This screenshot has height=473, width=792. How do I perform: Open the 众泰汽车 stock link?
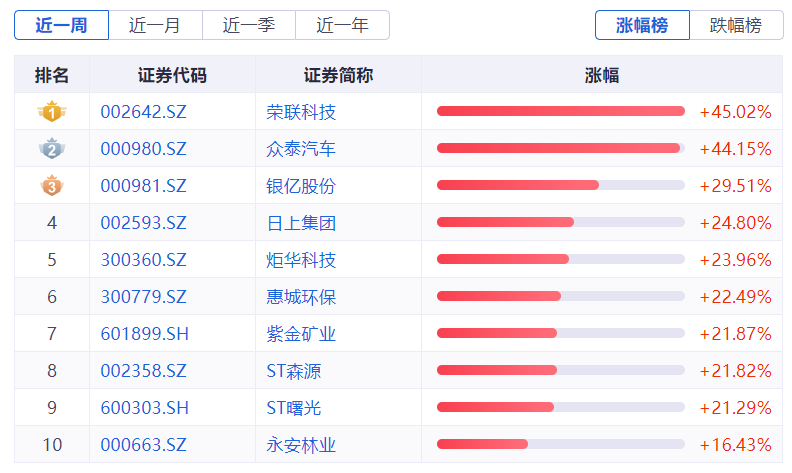pyautogui.click(x=301, y=149)
